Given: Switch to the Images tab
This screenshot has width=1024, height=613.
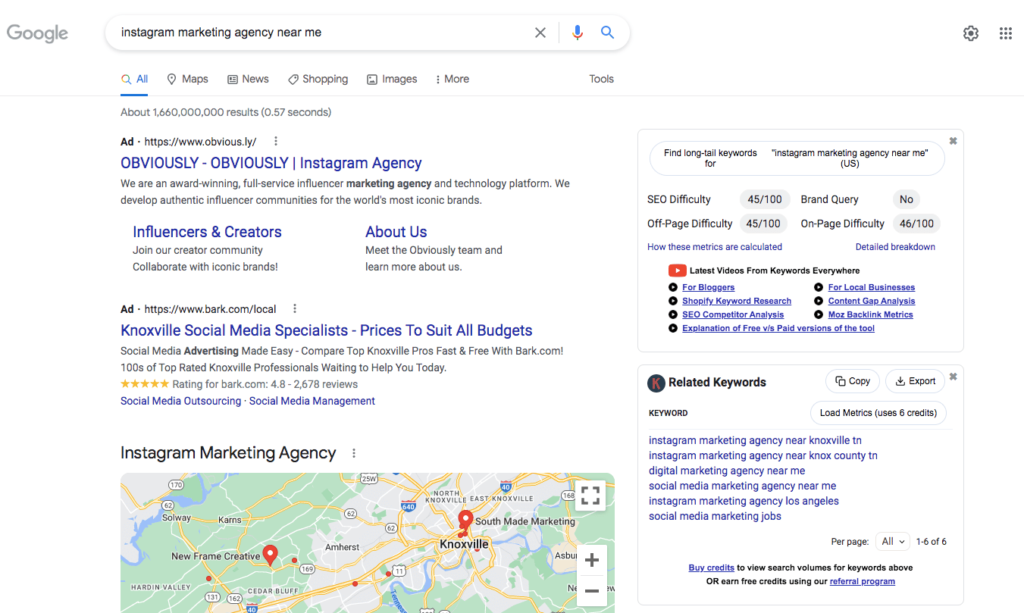Looking at the screenshot, I should tap(392, 79).
